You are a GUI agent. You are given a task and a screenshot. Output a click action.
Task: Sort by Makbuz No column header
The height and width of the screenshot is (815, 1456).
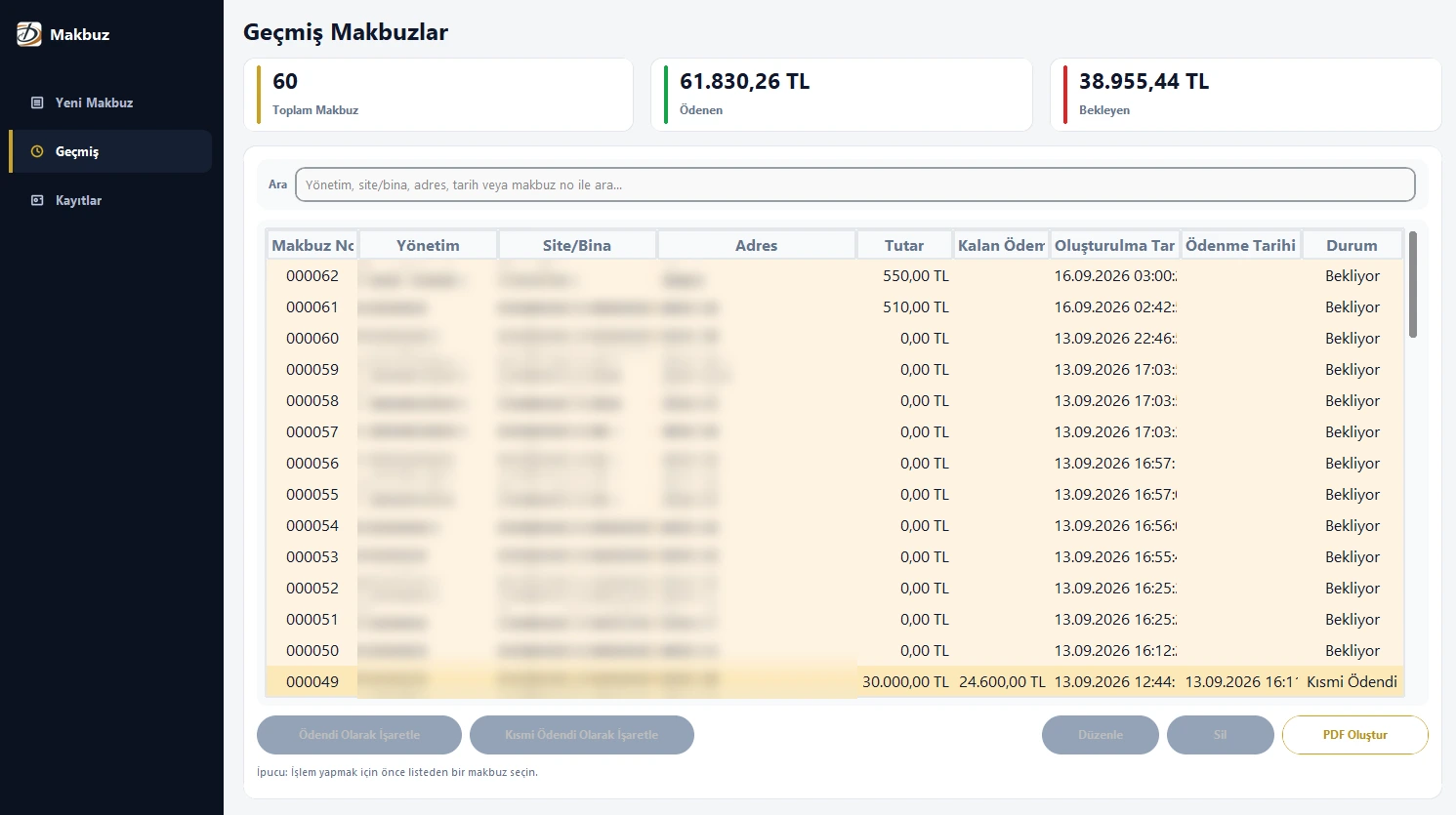click(x=312, y=245)
